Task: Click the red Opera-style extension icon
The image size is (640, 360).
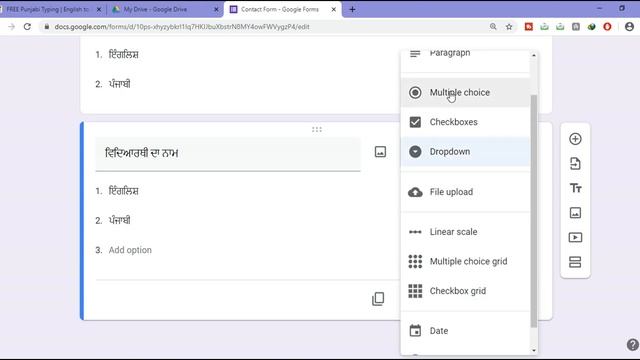Action: click(x=607, y=27)
